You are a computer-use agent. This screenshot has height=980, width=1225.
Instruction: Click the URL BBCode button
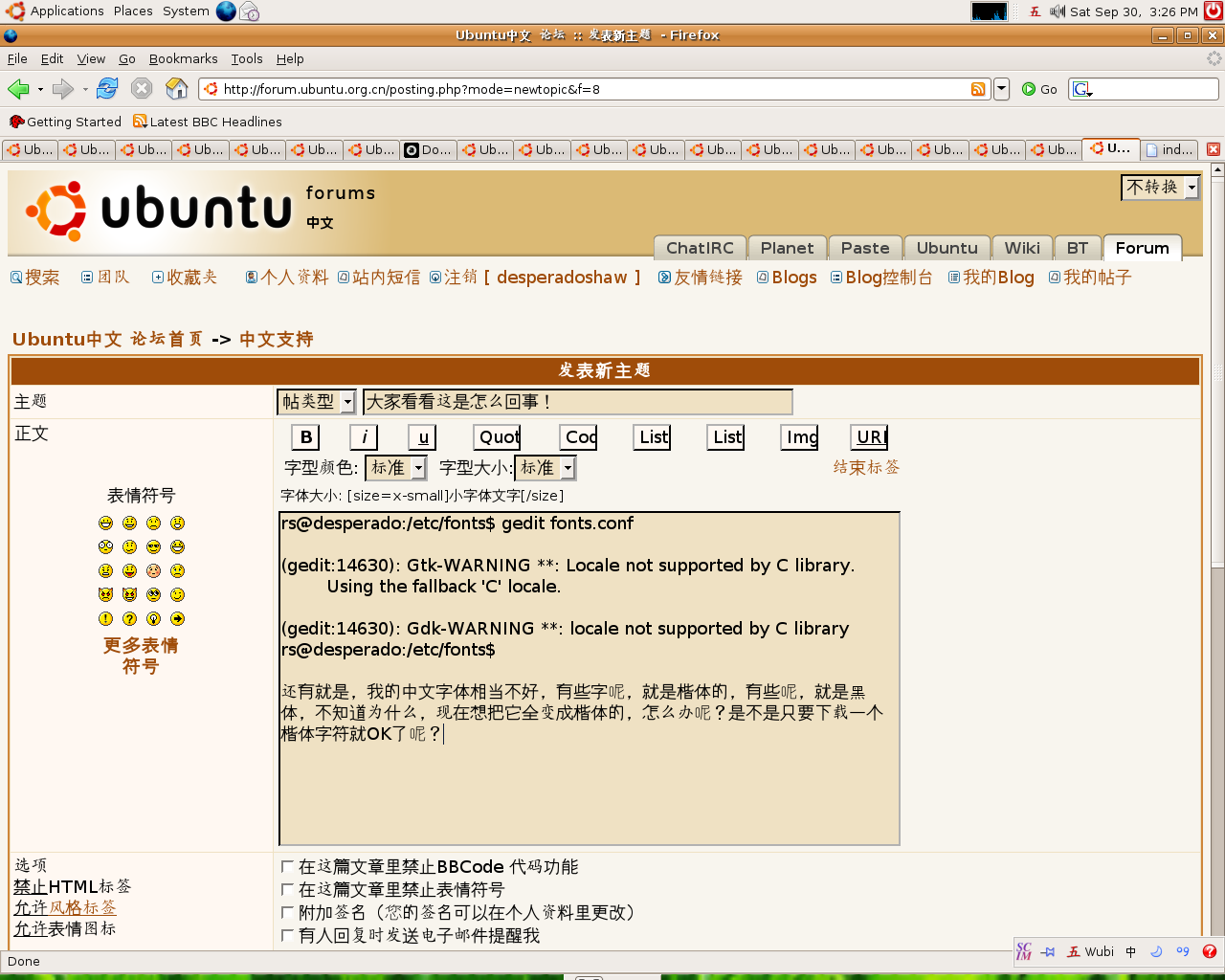pos(870,437)
